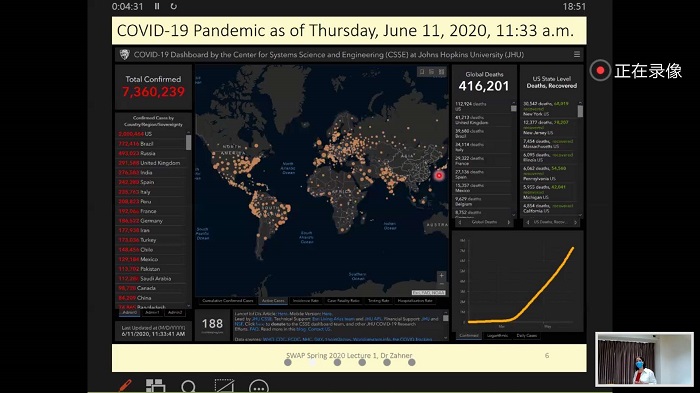Open the see all slides grid view
The height and width of the screenshot is (393, 700).
coord(155,385)
